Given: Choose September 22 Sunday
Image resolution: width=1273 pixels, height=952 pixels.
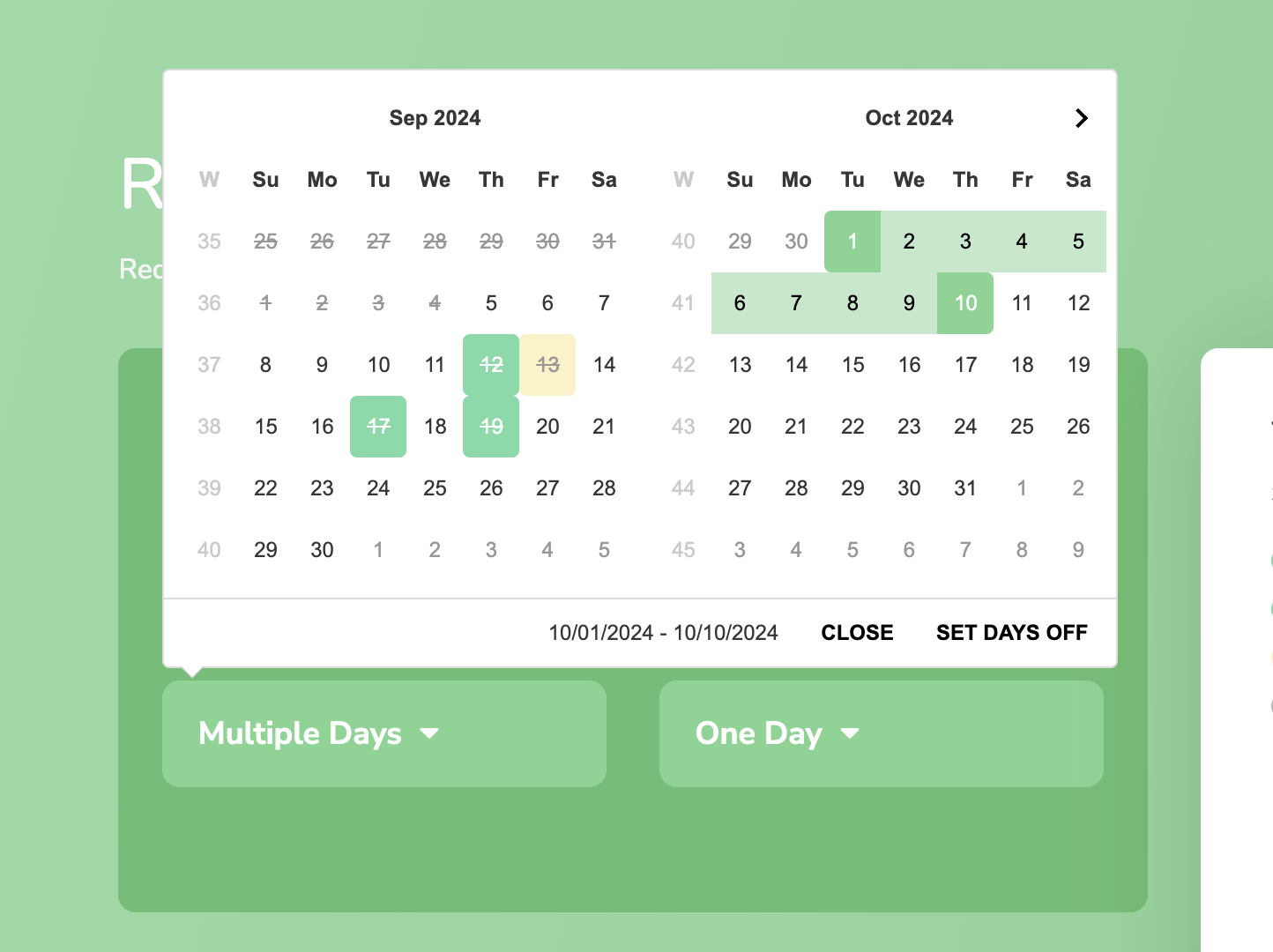Looking at the screenshot, I should pos(265,488).
